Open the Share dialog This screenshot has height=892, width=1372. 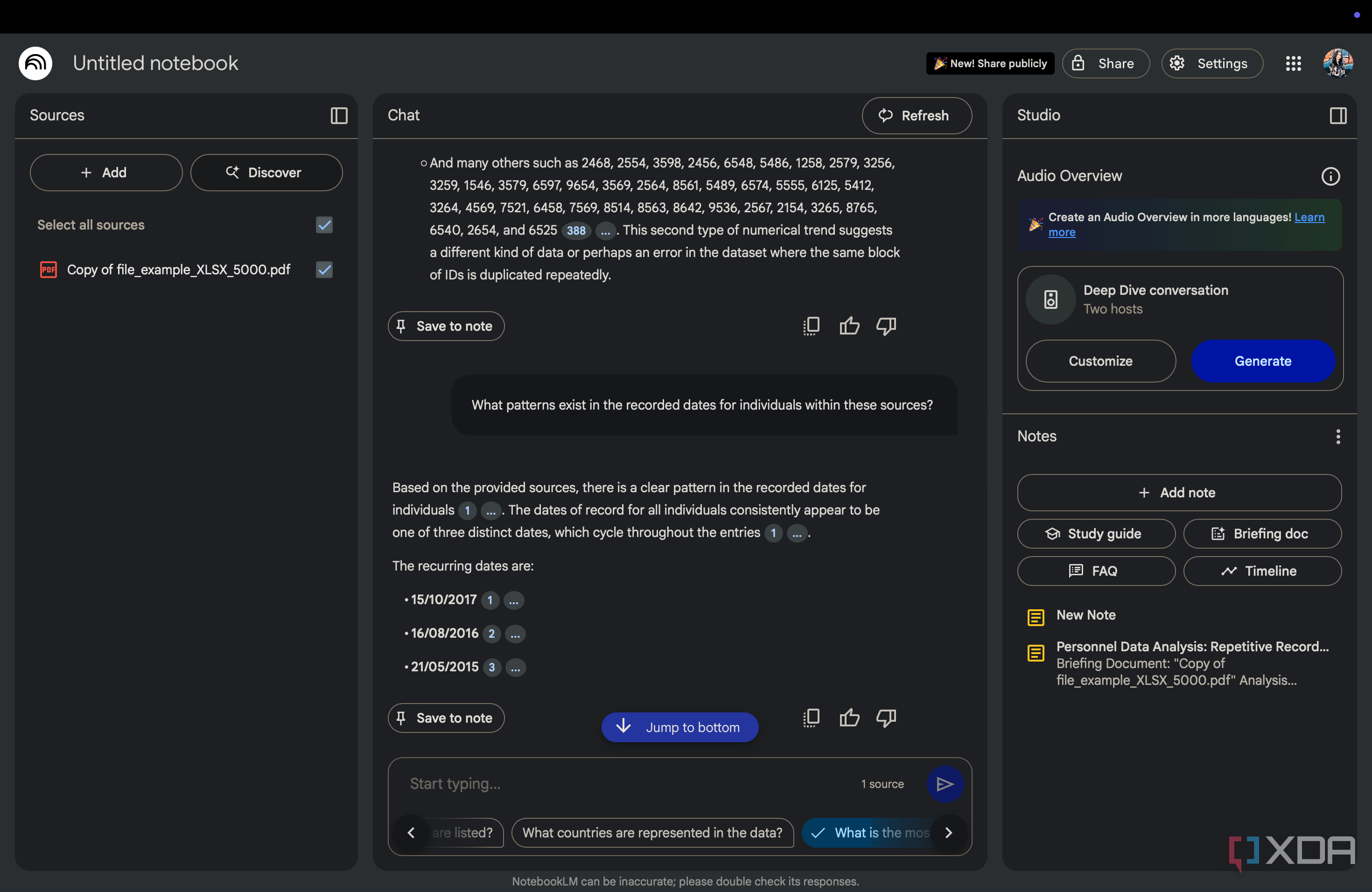[1106, 63]
